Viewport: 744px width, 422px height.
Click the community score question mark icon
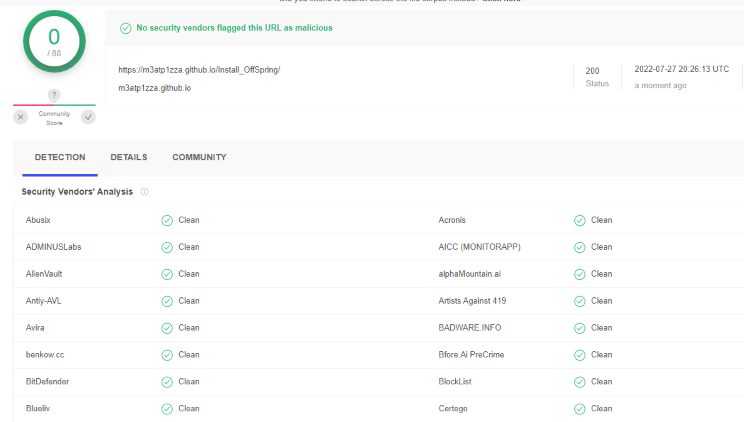click(x=54, y=94)
